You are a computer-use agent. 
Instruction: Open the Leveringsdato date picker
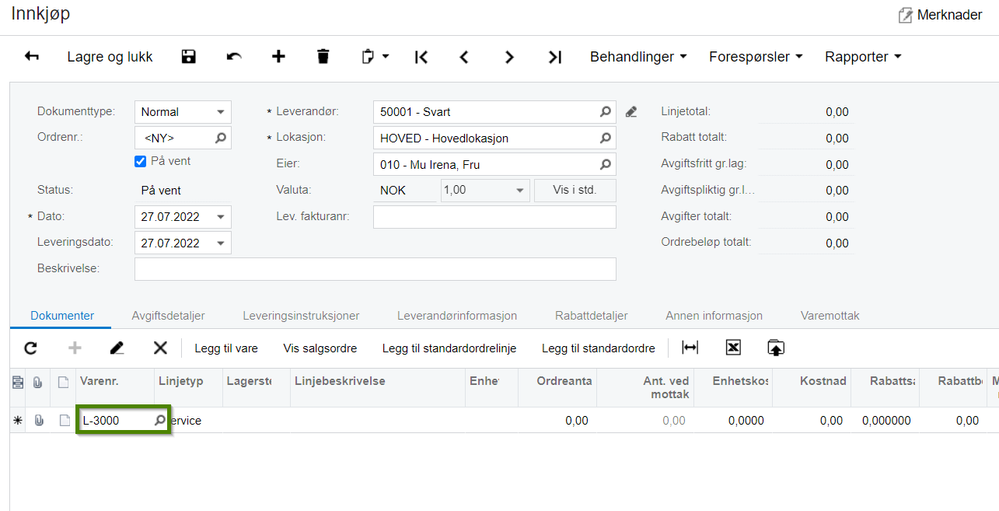(x=220, y=243)
